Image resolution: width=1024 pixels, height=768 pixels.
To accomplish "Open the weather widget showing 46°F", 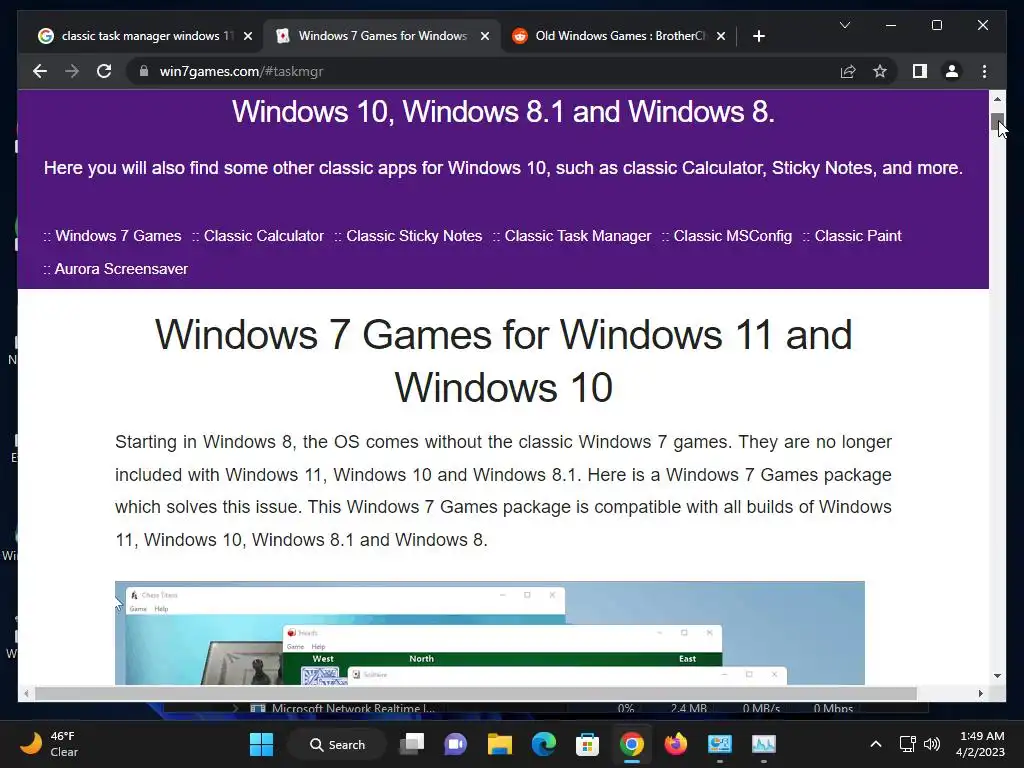I will tap(49, 744).
